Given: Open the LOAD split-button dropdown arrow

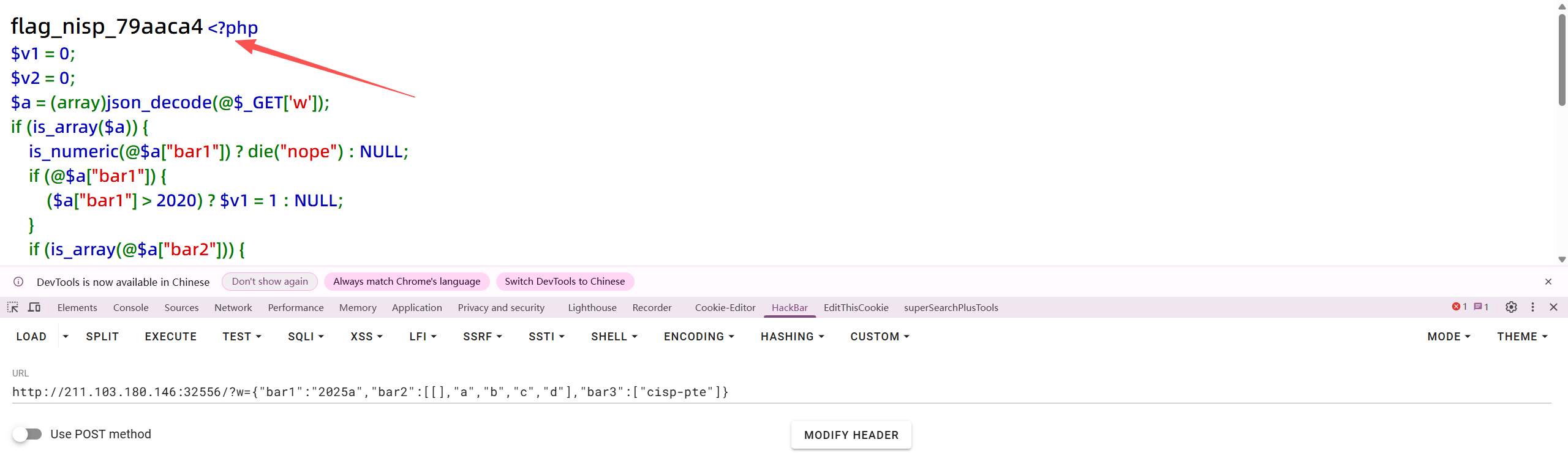Looking at the screenshot, I should coord(66,337).
